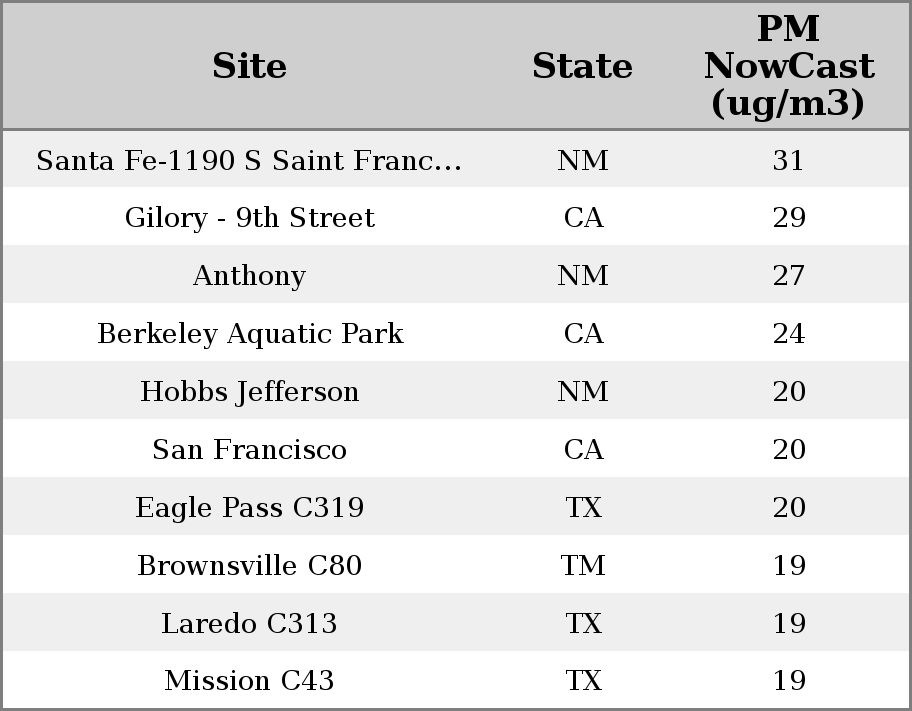Click the PM value 29 for Gilory
The image size is (912, 711).
pyautogui.click(x=788, y=218)
